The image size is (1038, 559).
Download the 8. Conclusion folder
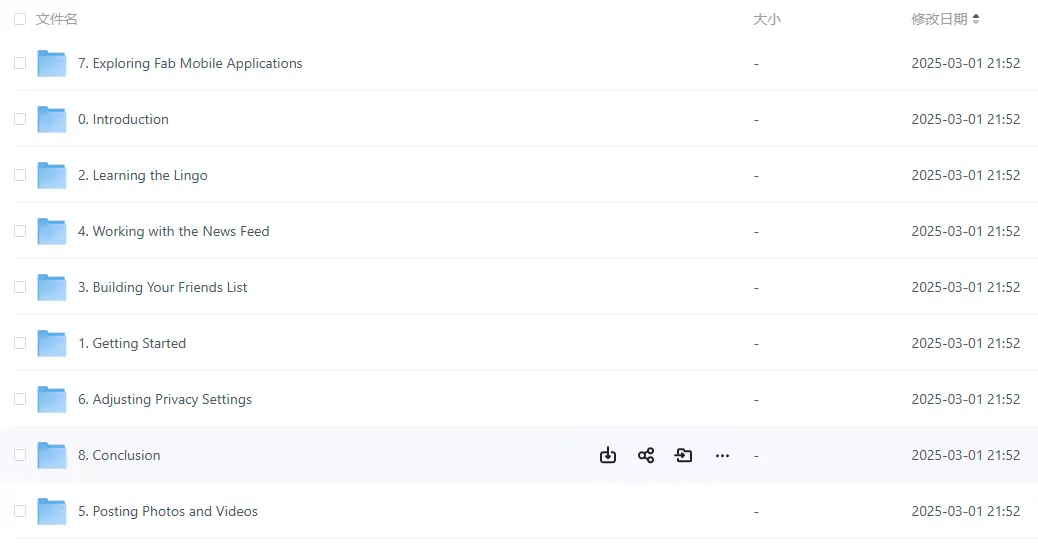coord(608,455)
